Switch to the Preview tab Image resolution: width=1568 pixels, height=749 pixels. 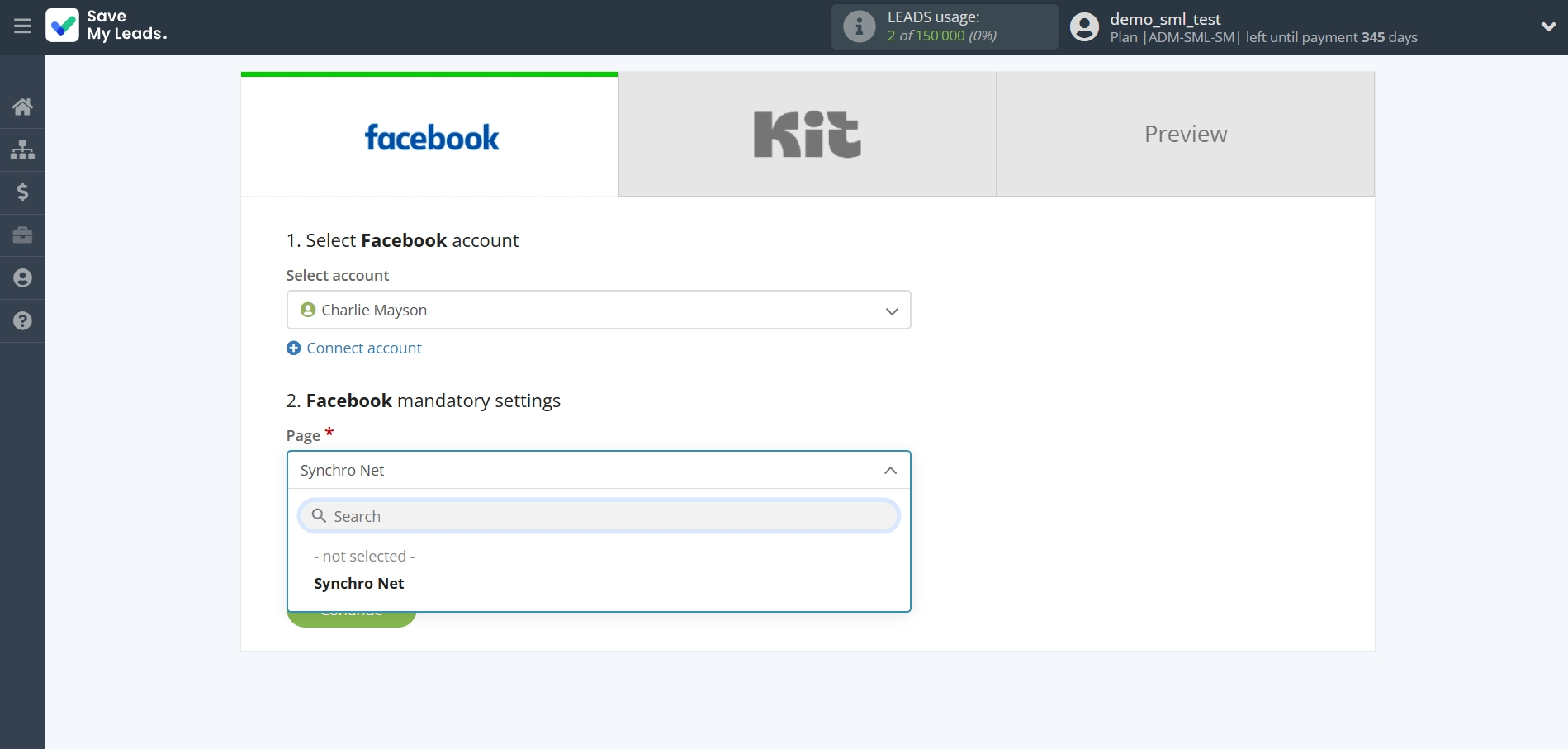[x=1185, y=134]
